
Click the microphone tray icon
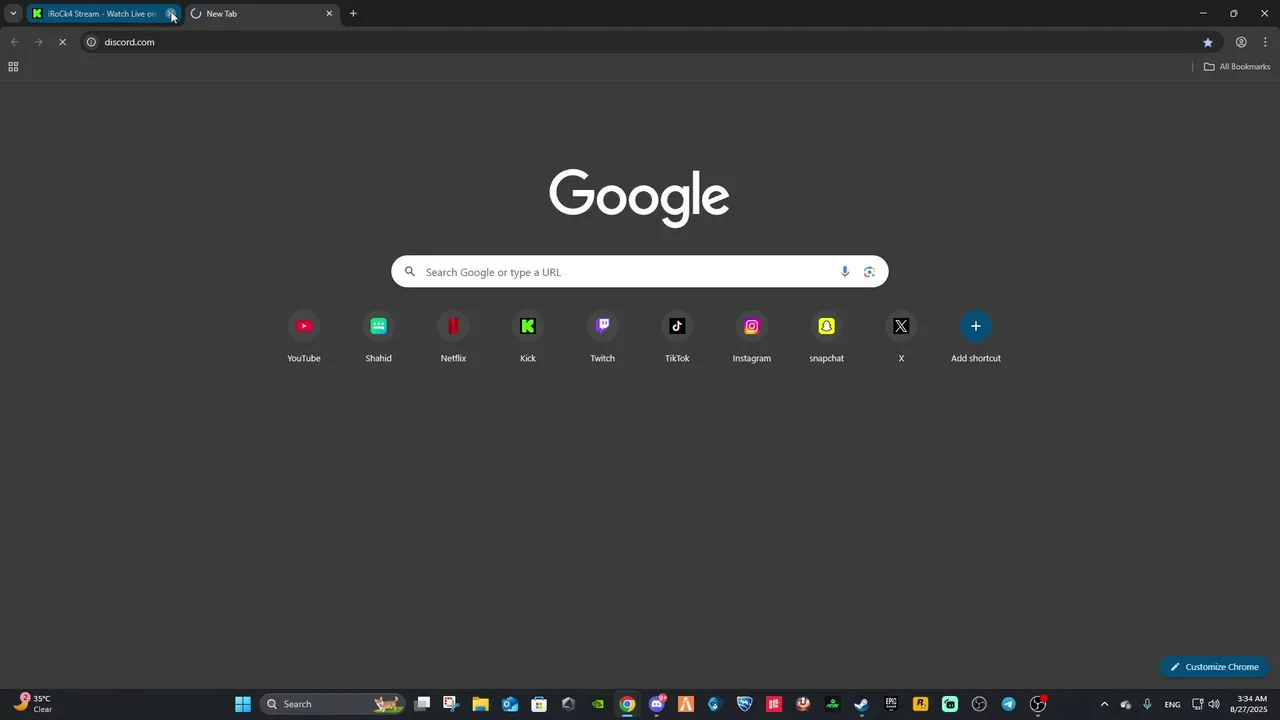click(x=1147, y=704)
